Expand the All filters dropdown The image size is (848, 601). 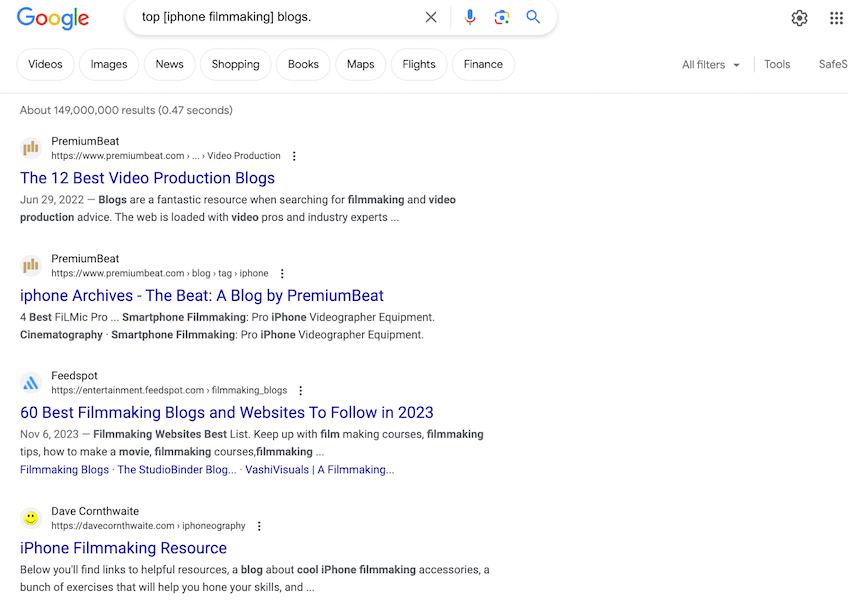click(710, 65)
